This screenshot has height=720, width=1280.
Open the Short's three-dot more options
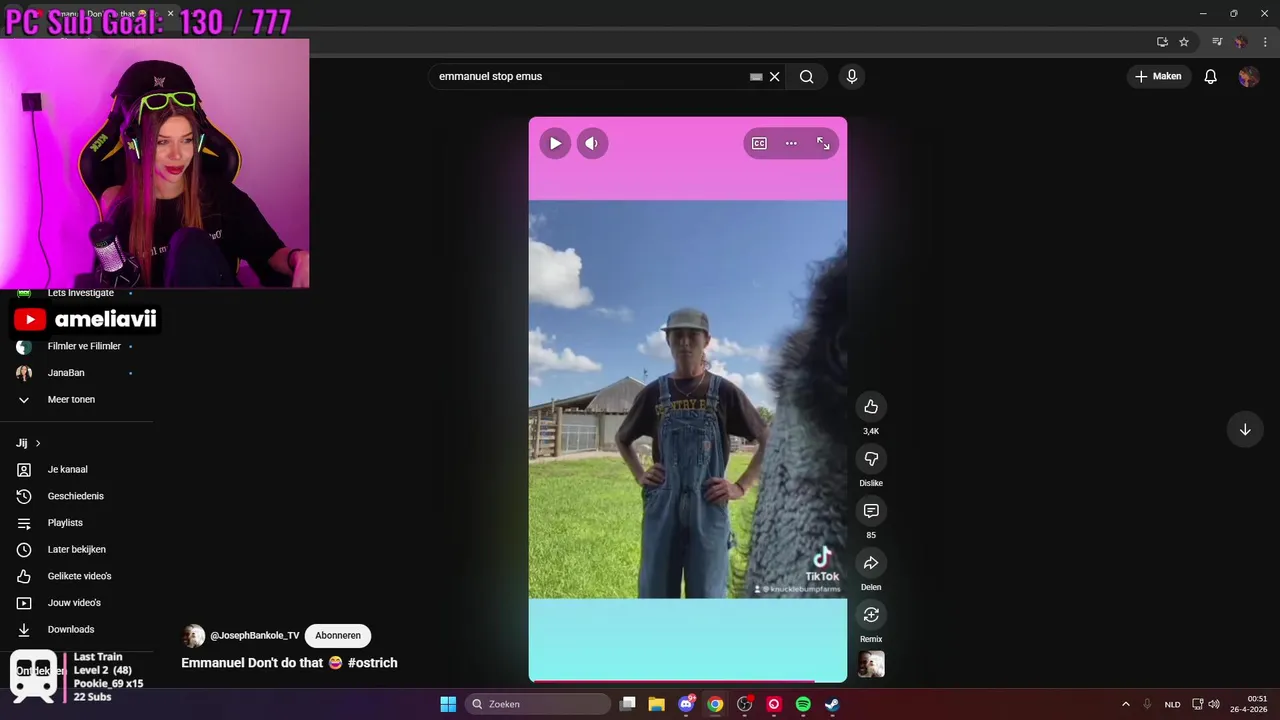(x=791, y=143)
